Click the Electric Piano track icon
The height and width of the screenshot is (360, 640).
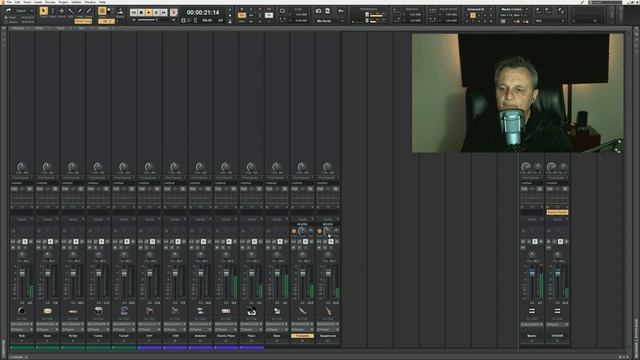(x=226, y=311)
